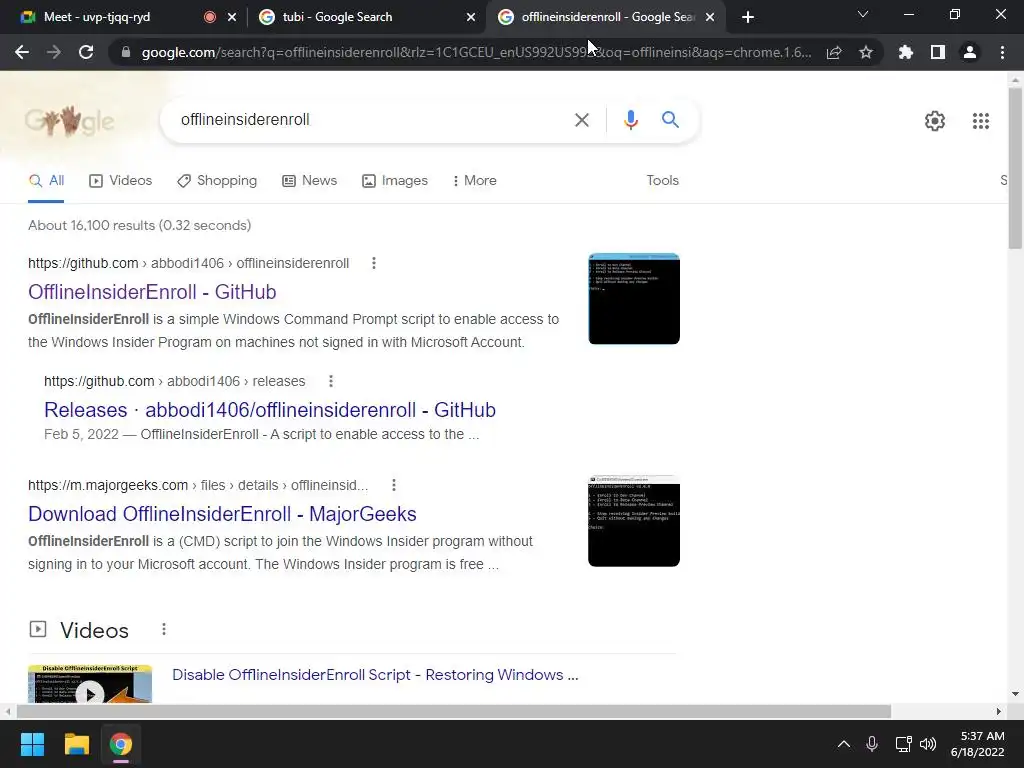This screenshot has width=1024, height=768.
Task: Open the News search filter
Action: 310,180
